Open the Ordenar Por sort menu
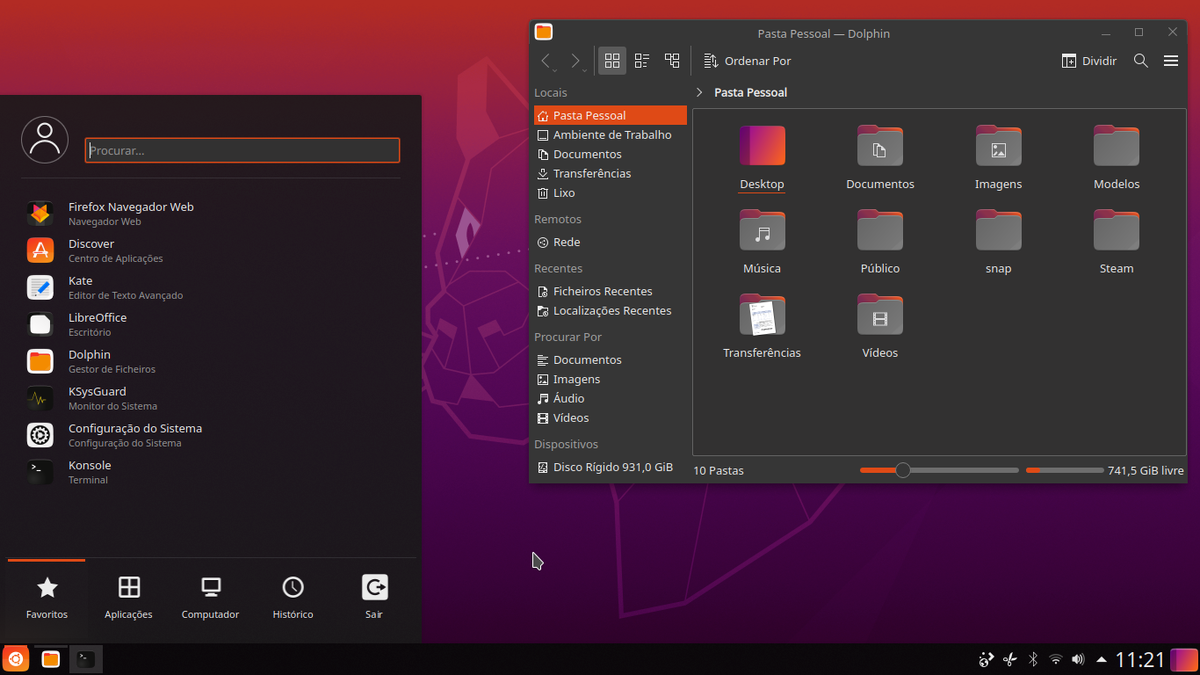Viewport: 1200px width, 675px height. click(x=747, y=60)
